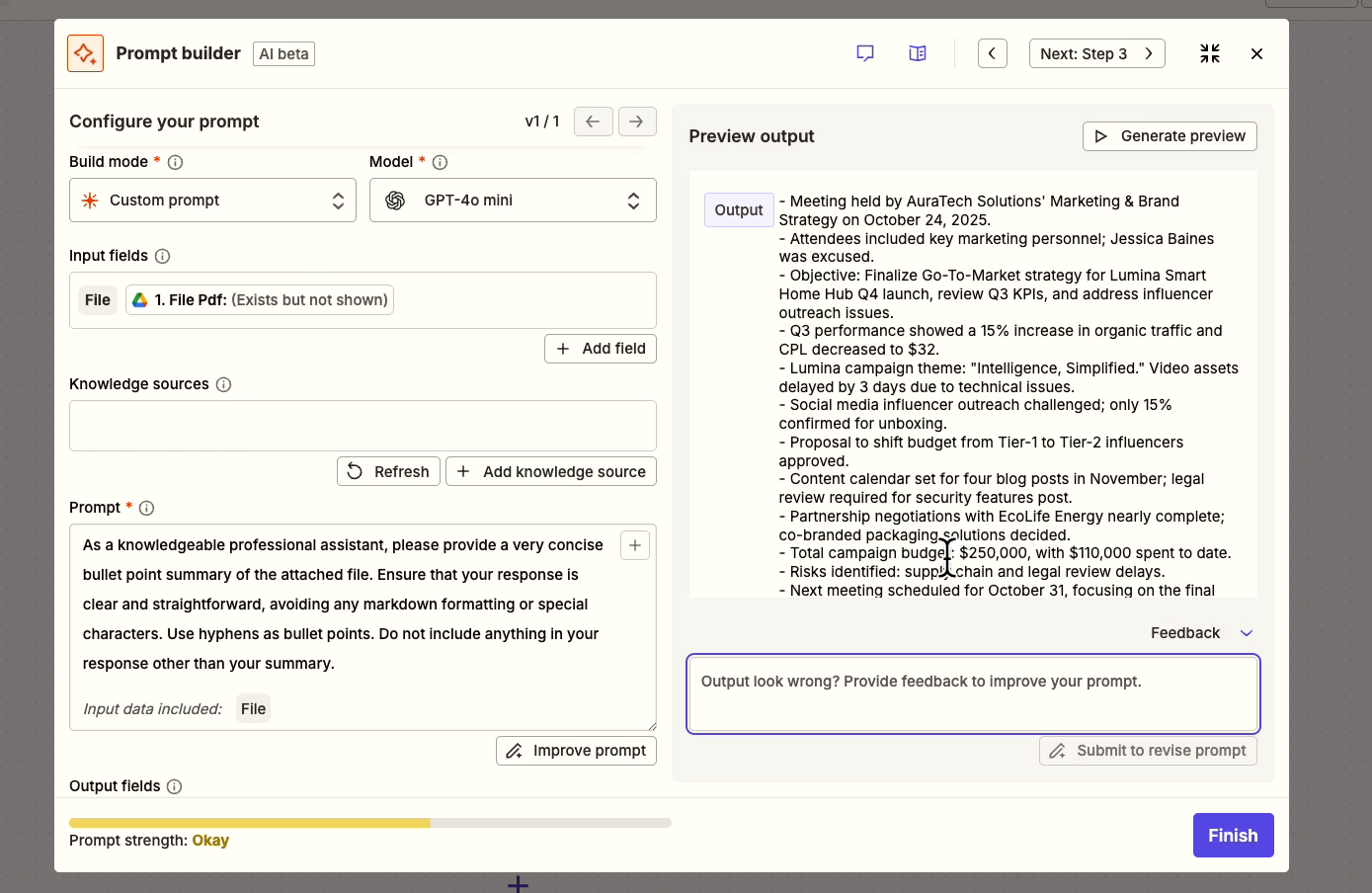Click the File tag next to Input data included

pos(254,709)
